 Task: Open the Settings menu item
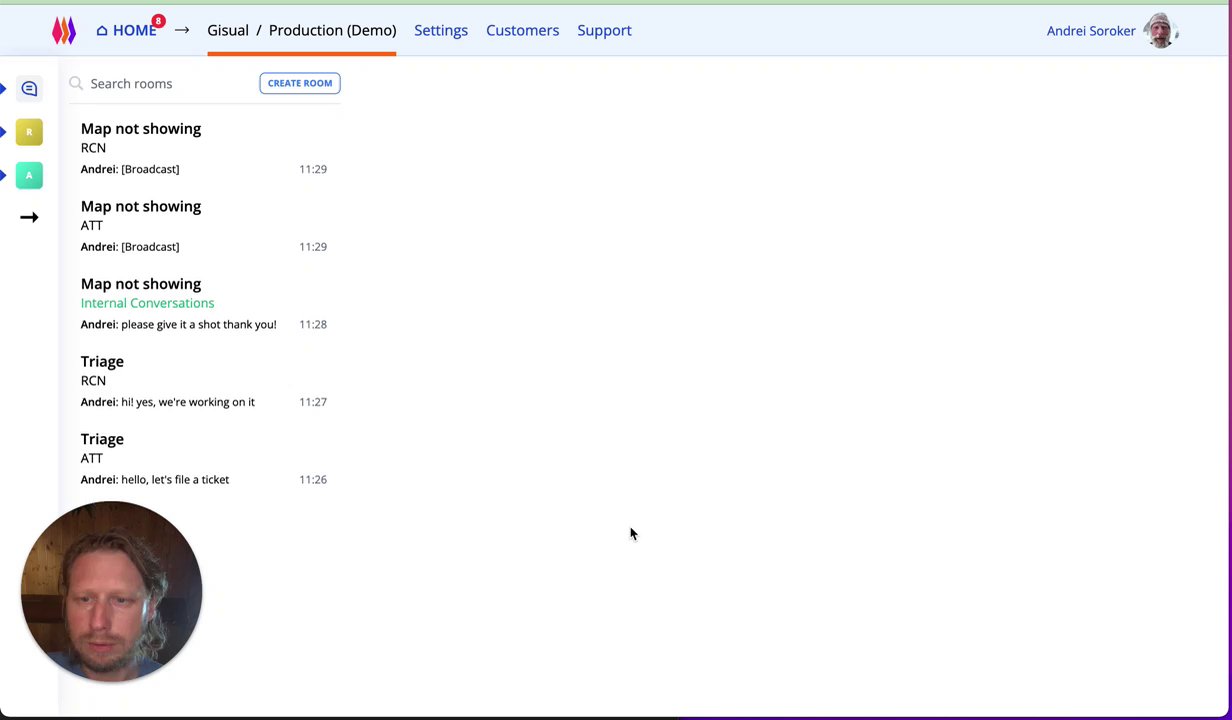click(x=441, y=30)
